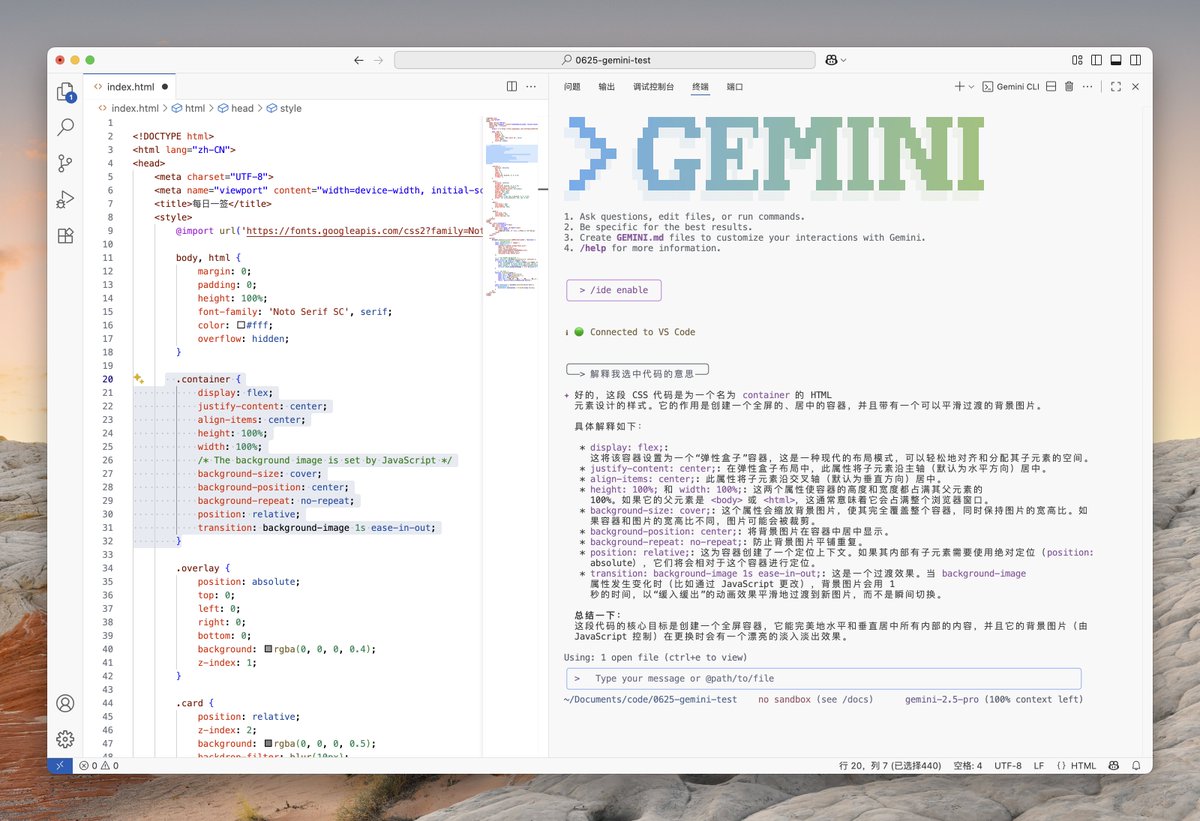
Task: Select the index.html editor tab
Action: (x=130, y=87)
